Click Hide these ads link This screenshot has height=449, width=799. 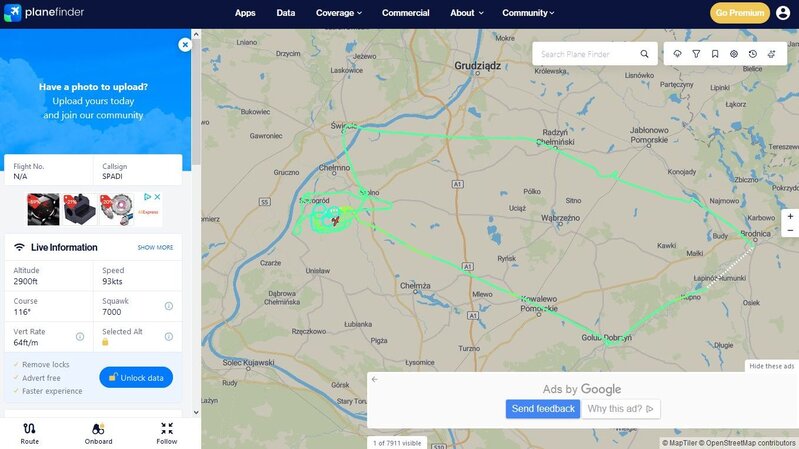point(771,366)
